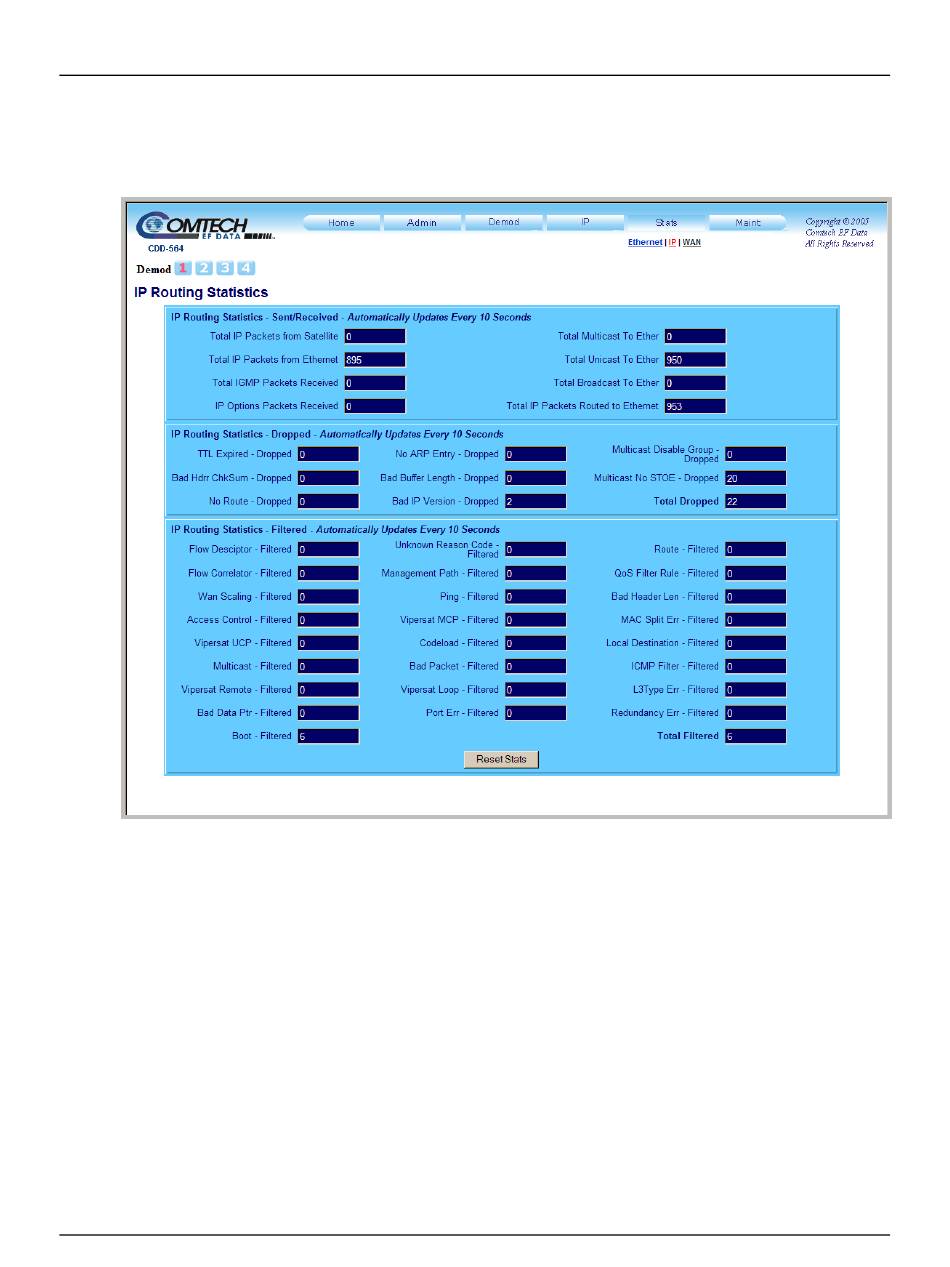Click the CDD-564 model label
Viewport: 950px width, 1267px height.
click(x=166, y=248)
